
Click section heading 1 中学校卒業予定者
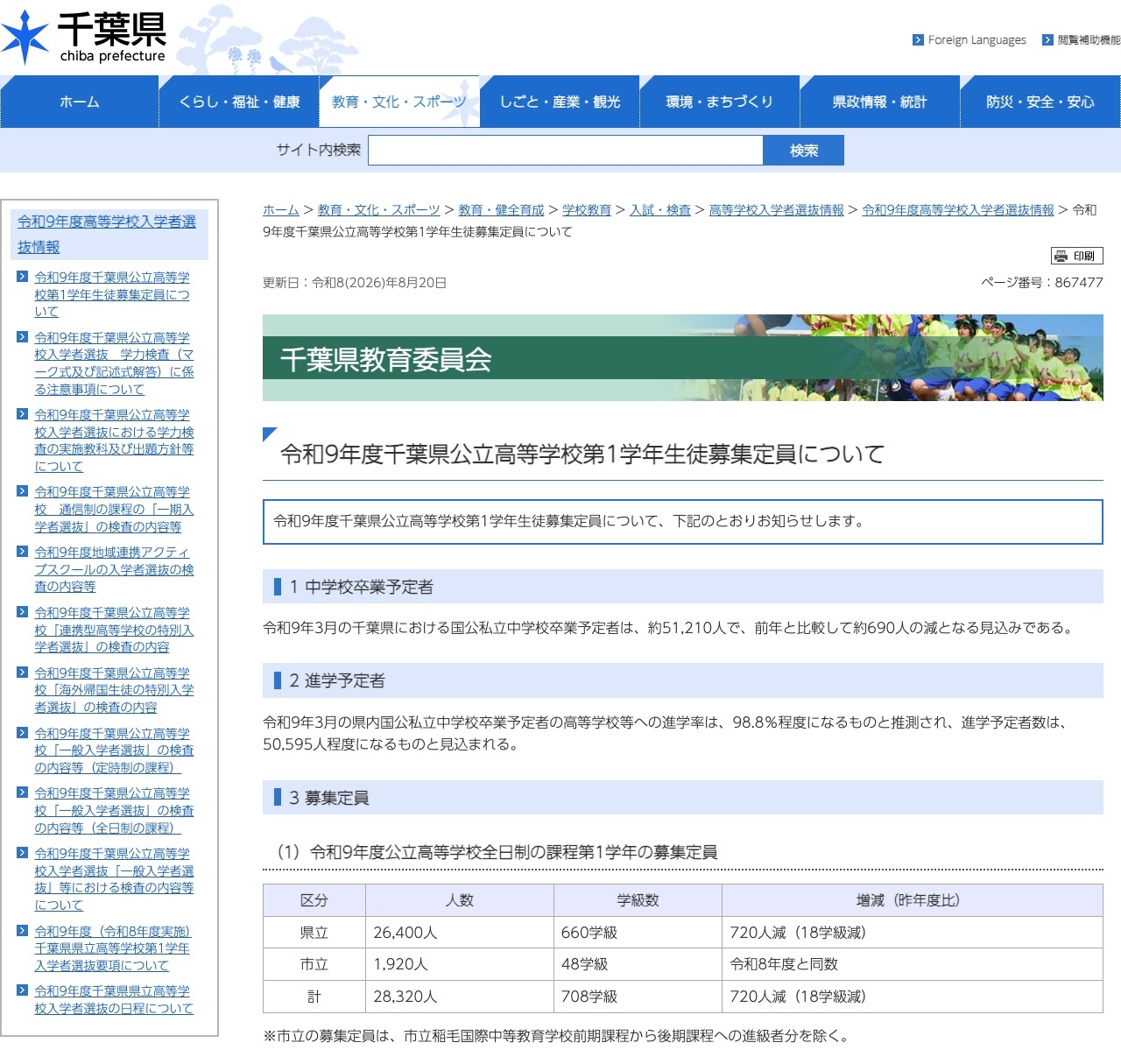pos(683,587)
